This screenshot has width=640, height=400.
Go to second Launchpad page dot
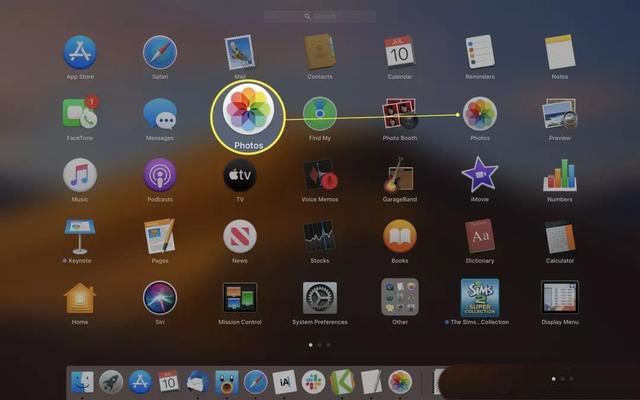click(x=320, y=344)
